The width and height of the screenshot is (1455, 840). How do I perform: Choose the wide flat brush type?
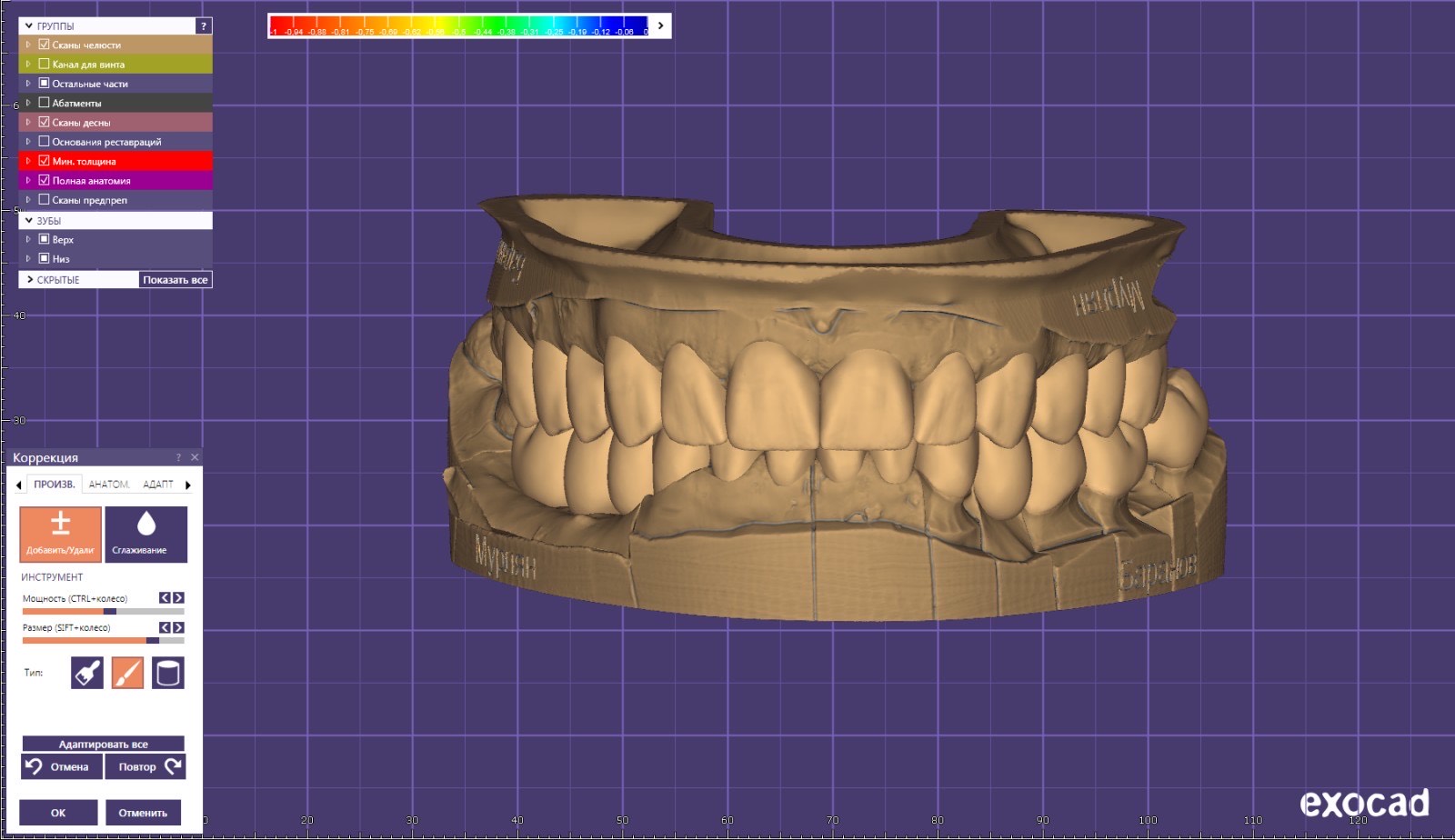click(87, 673)
